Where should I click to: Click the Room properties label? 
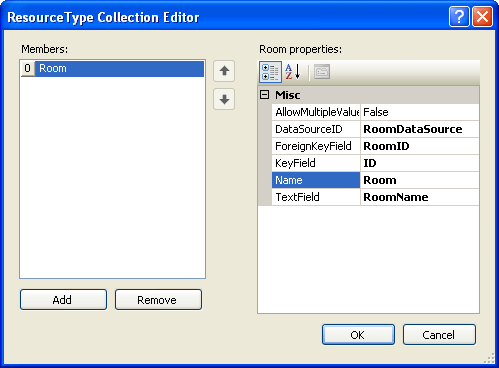(x=301, y=49)
